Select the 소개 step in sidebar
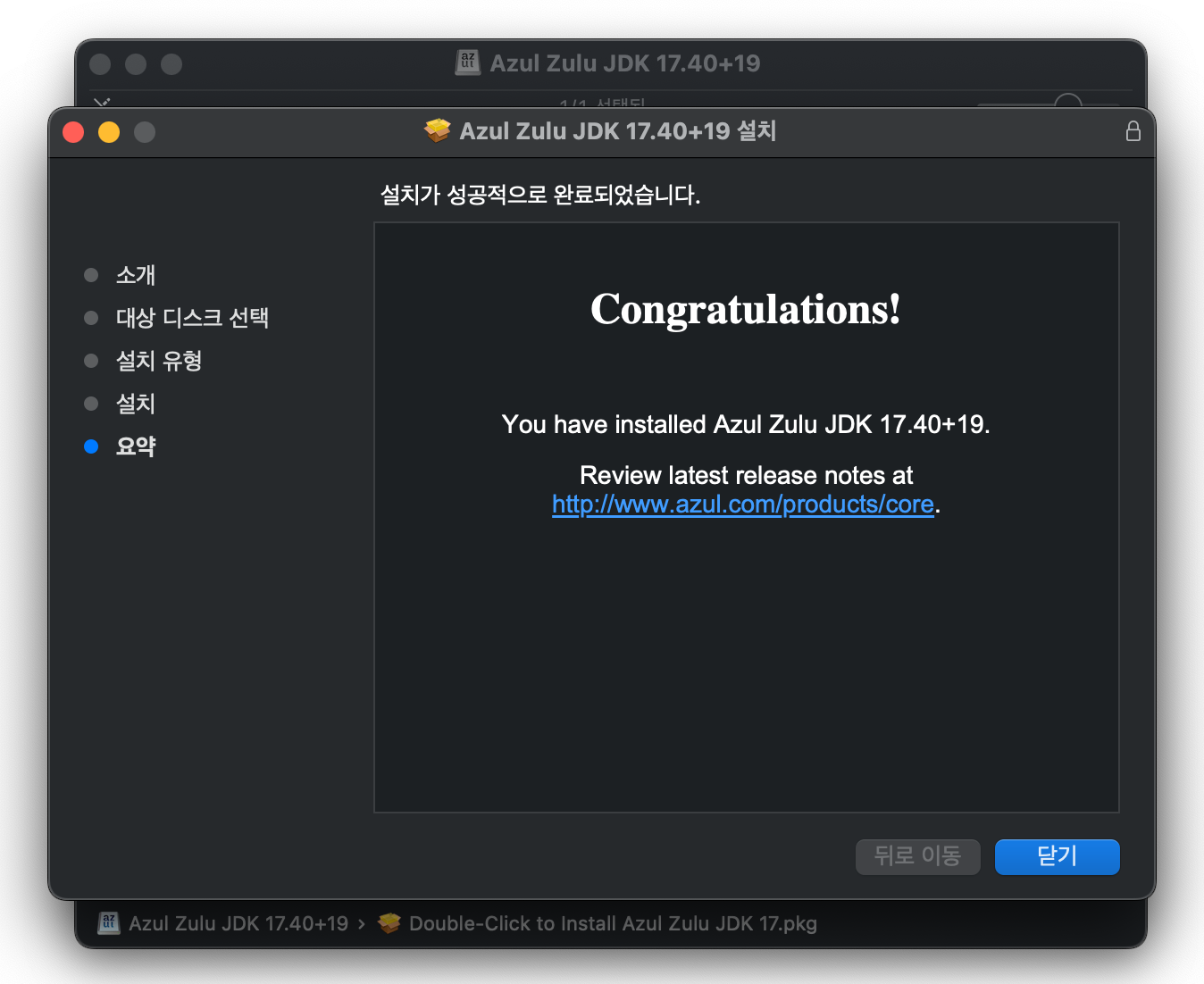The width and height of the screenshot is (1204, 984). click(x=136, y=275)
